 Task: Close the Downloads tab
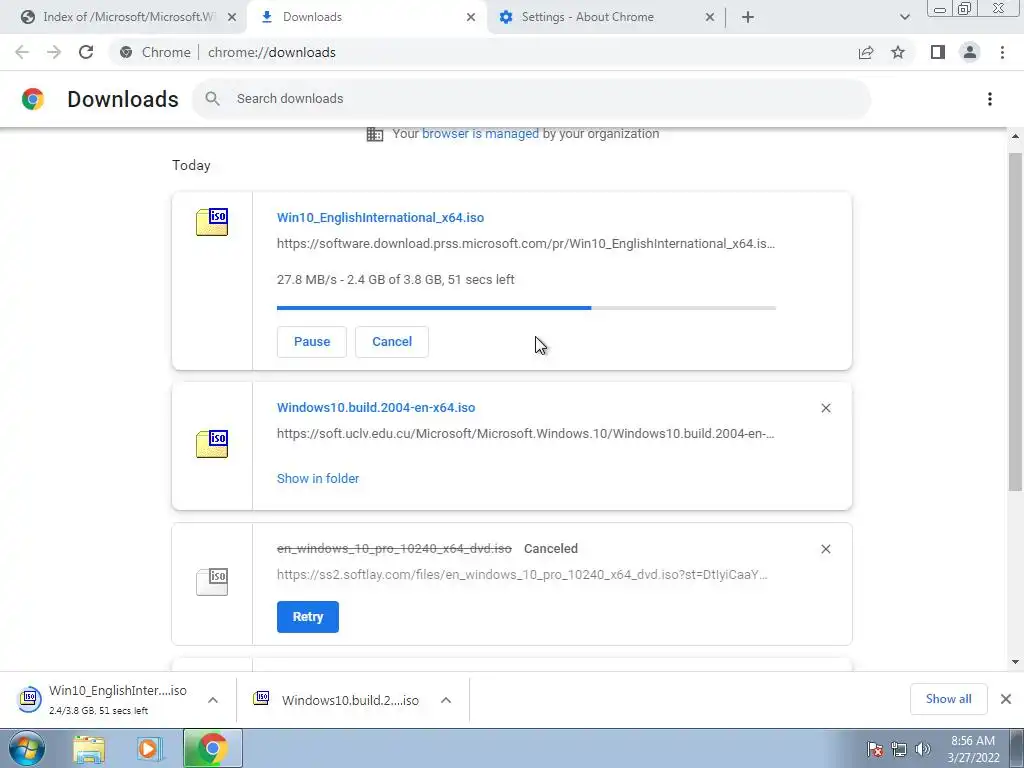point(471,17)
